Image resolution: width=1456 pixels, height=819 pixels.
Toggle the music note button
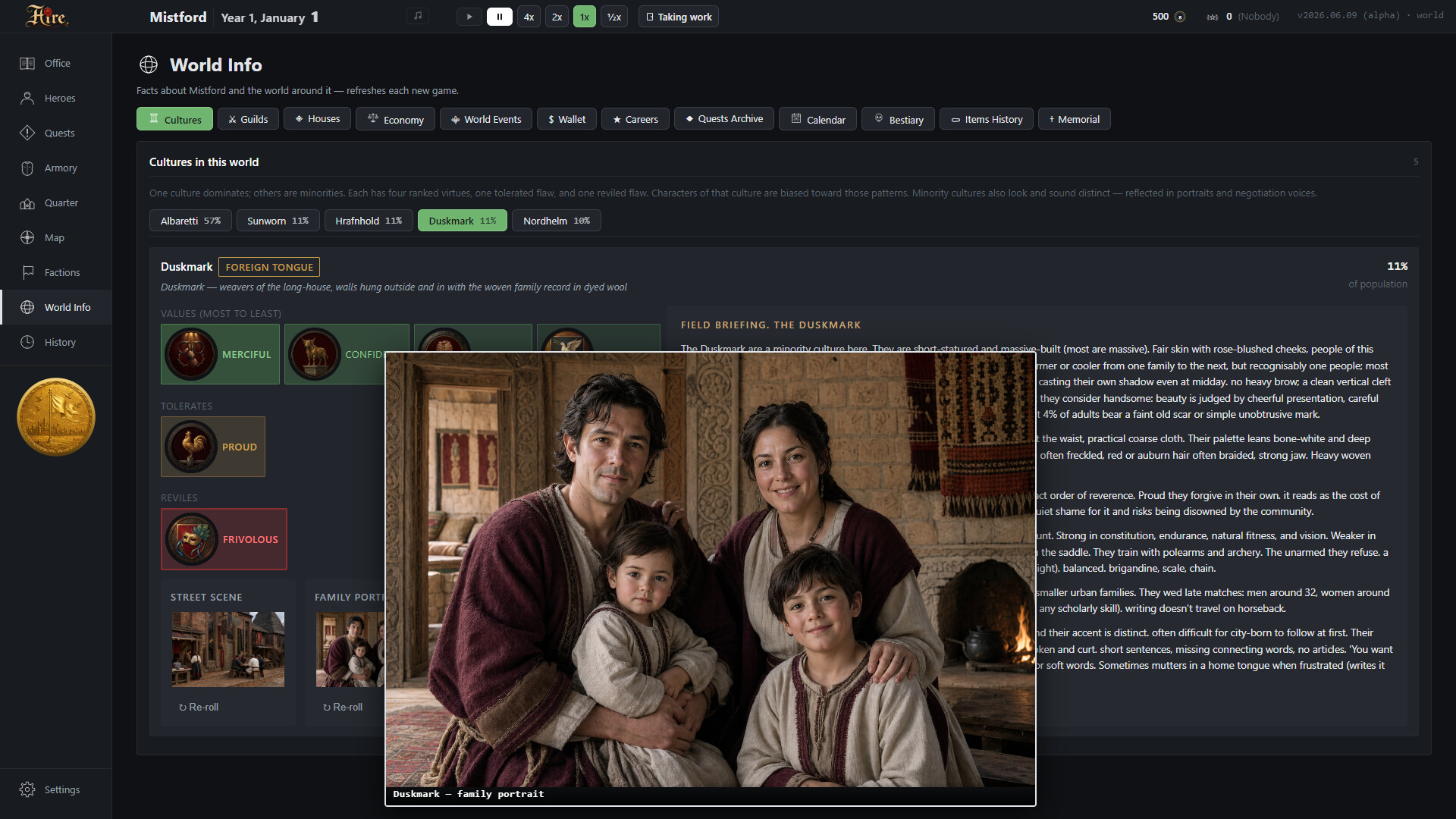coord(418,16)
